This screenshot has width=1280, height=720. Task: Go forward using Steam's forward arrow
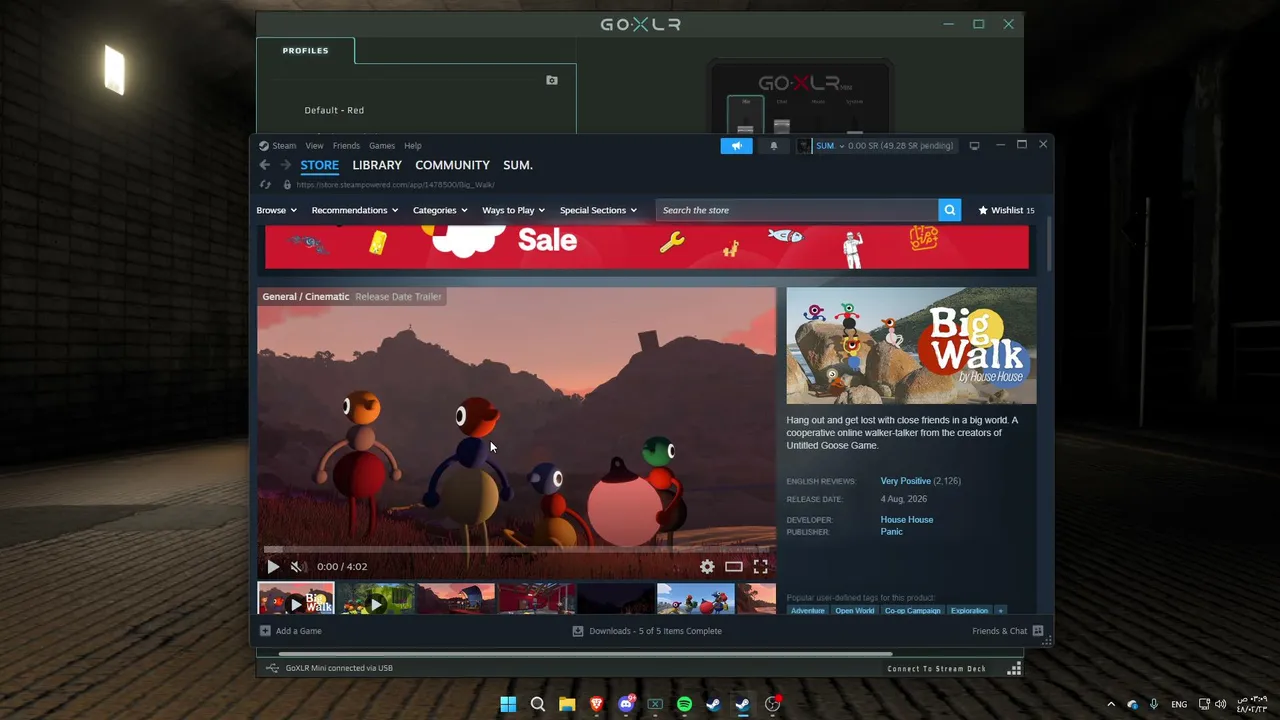tap(285, 165)
